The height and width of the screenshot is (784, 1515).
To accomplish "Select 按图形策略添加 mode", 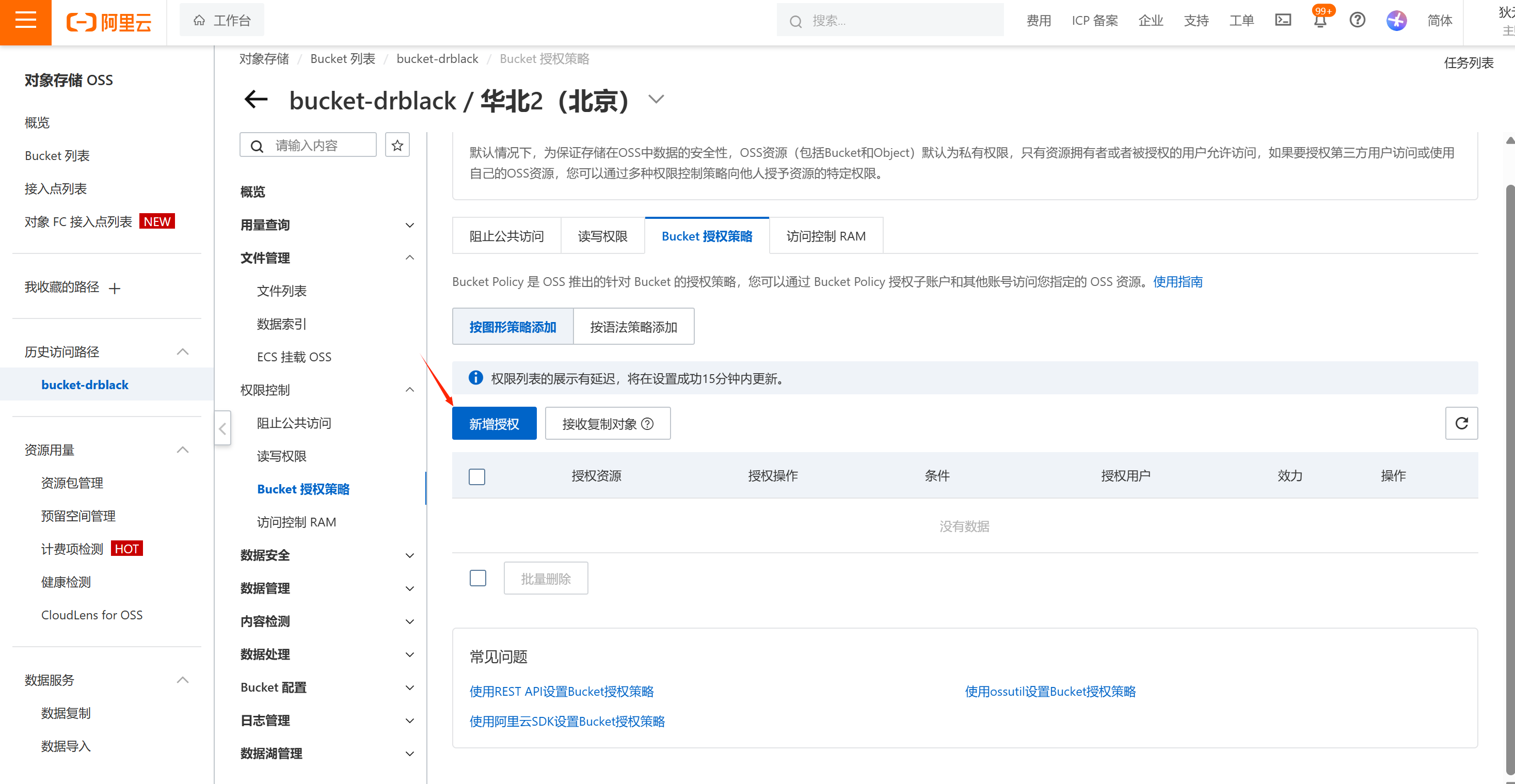I will 513,326.
